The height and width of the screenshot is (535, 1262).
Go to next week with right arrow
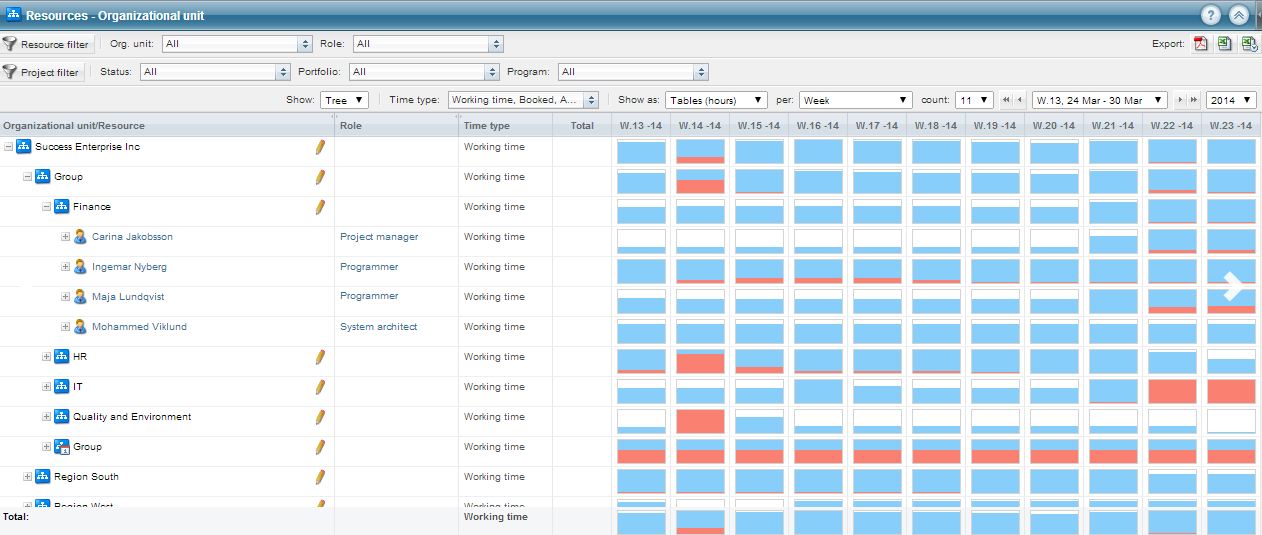point(1180,100)
